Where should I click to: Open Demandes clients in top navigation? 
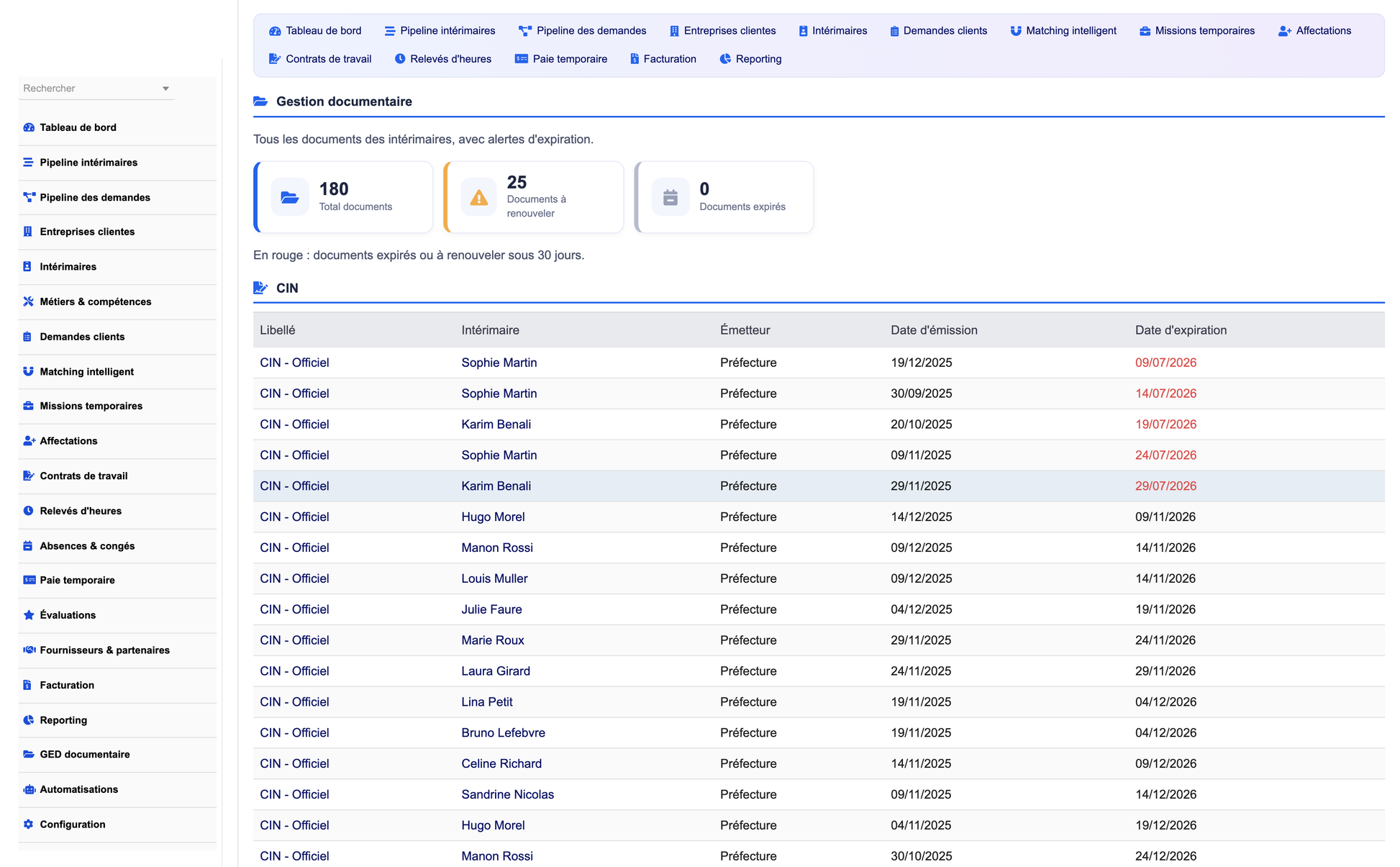(x=938, y=31)
